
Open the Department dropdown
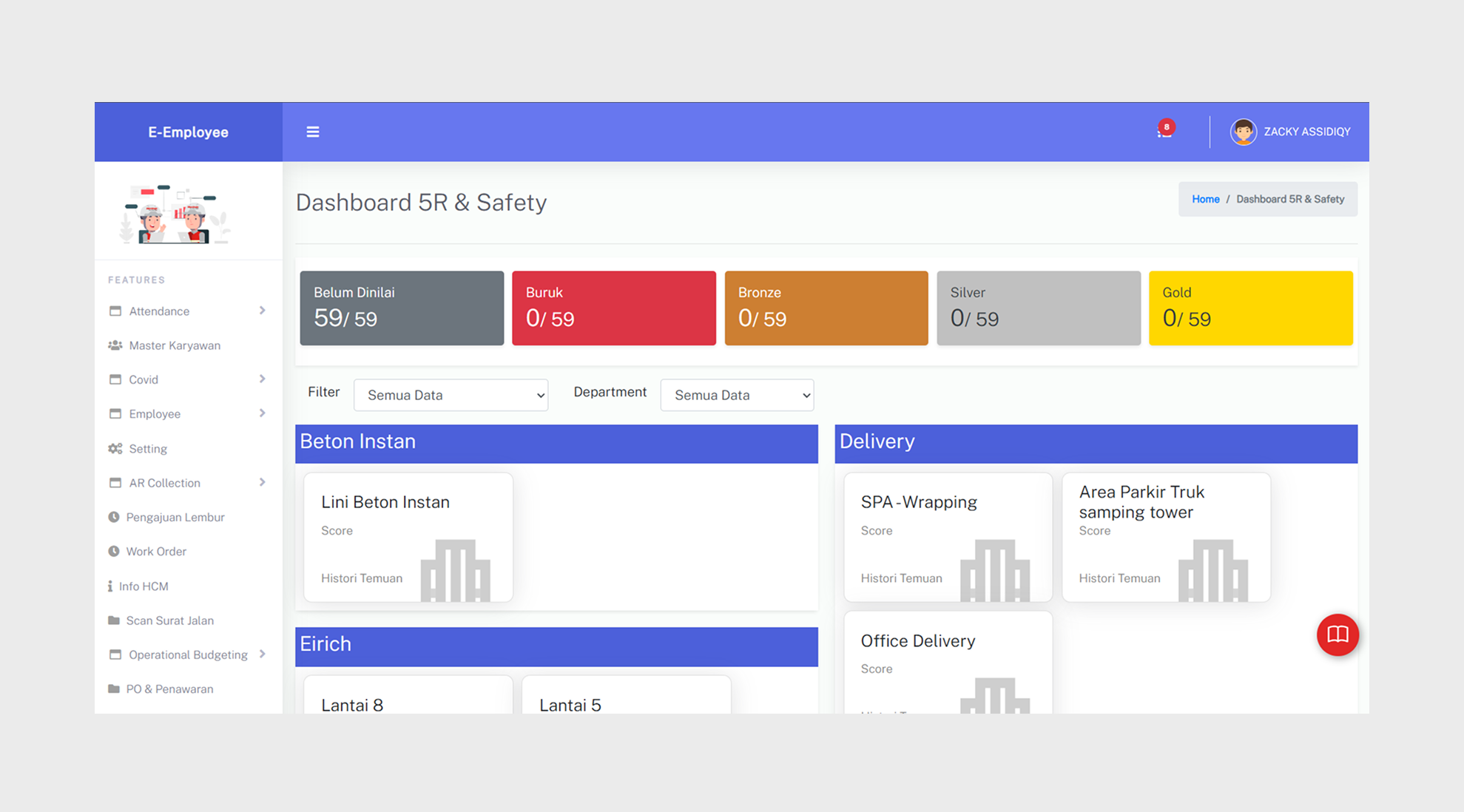click(x=736, y=395)
